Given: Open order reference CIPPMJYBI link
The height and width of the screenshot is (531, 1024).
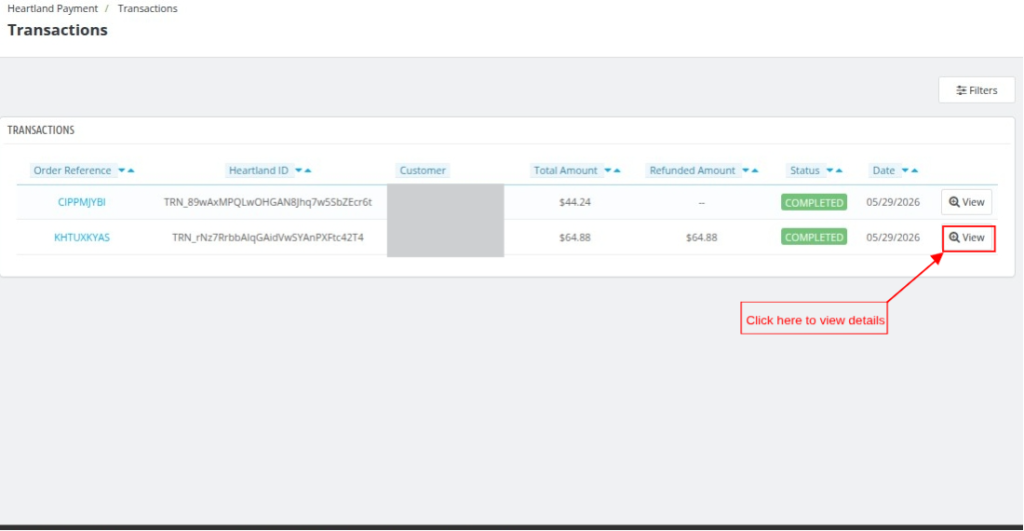Looking at the screenshot, I should click(82, 202).
